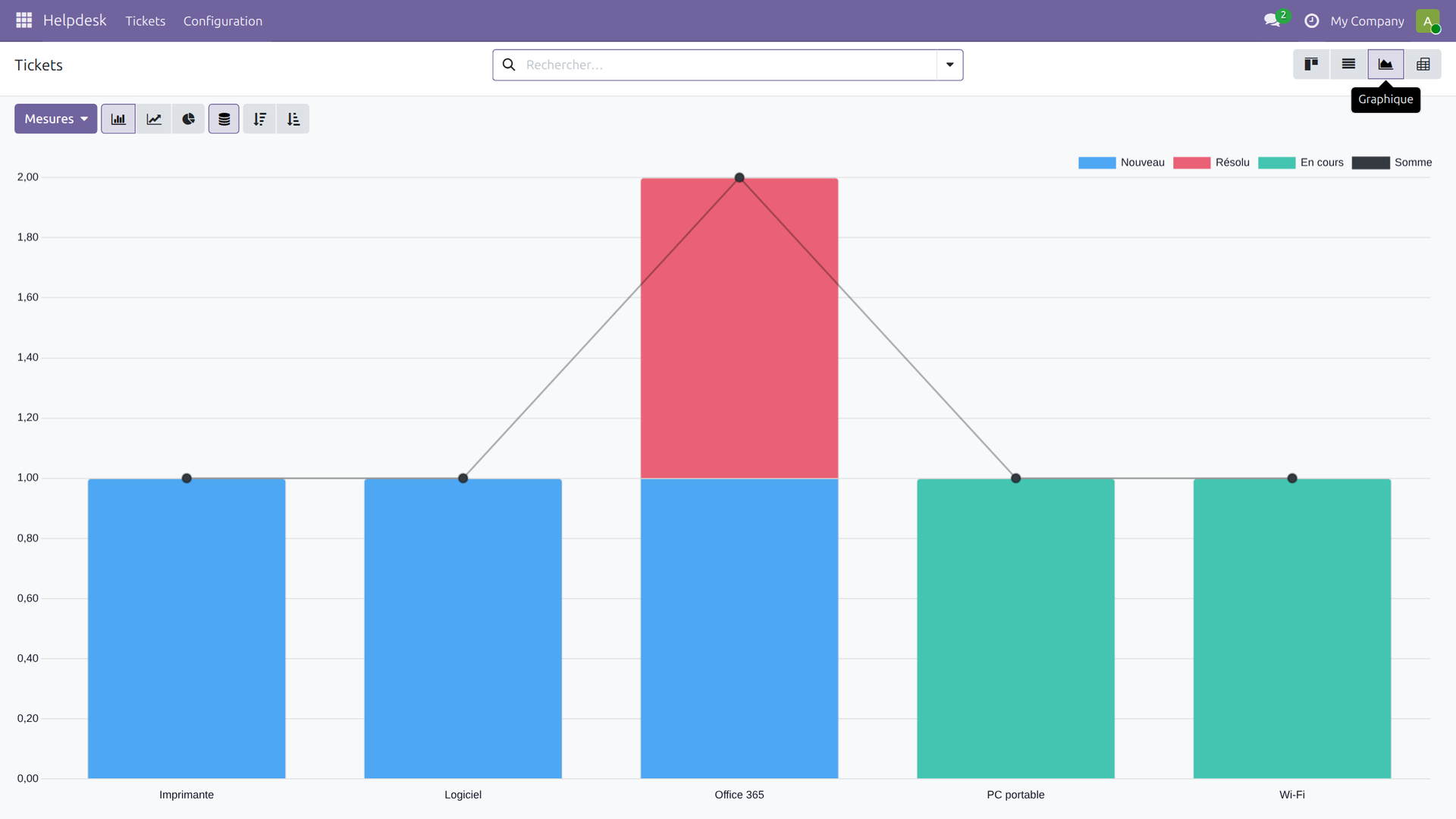This screenshot has width=1456, height=819.
Task: Open the apps grid home menu
Action: pyautogui.click(x=24, y=20)
